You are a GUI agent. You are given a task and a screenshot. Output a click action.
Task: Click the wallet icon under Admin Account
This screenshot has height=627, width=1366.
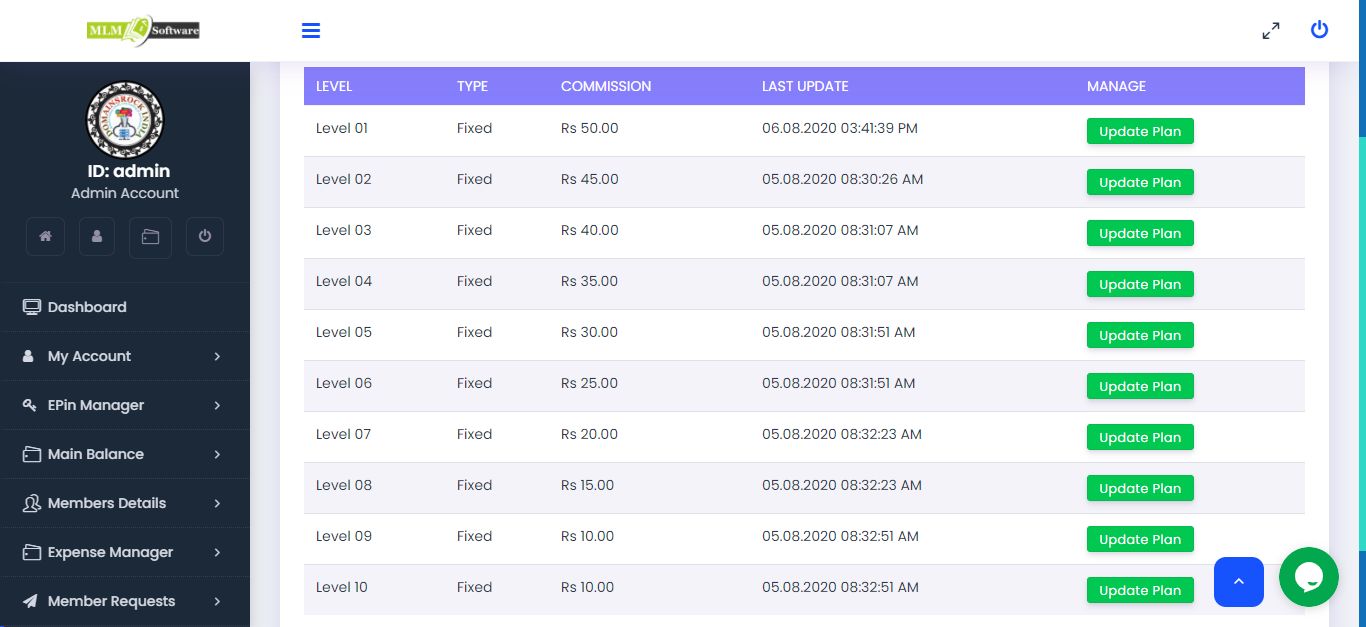[x=150, y=237]
